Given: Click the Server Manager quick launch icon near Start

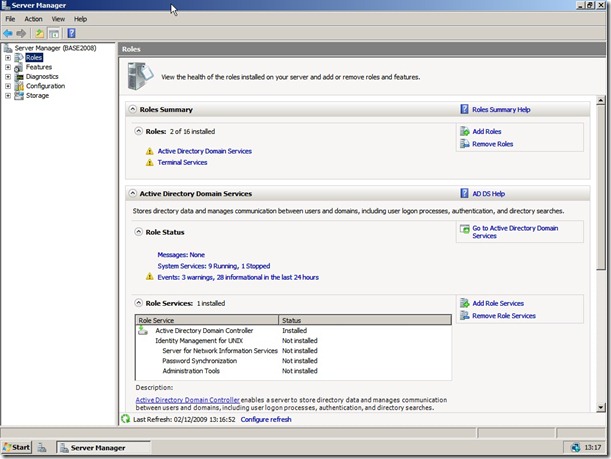Looking at the screenshot, I should click(42, 448).
